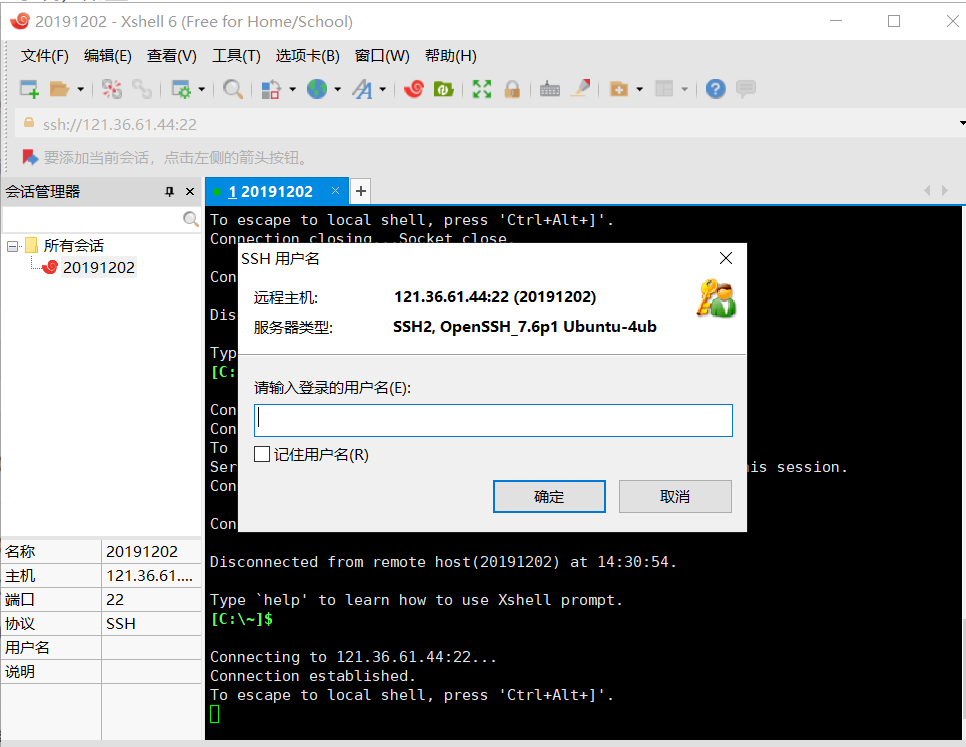Click the highlight pen toolbar icon
Screen dimensions: 966x747
point(580,89)
